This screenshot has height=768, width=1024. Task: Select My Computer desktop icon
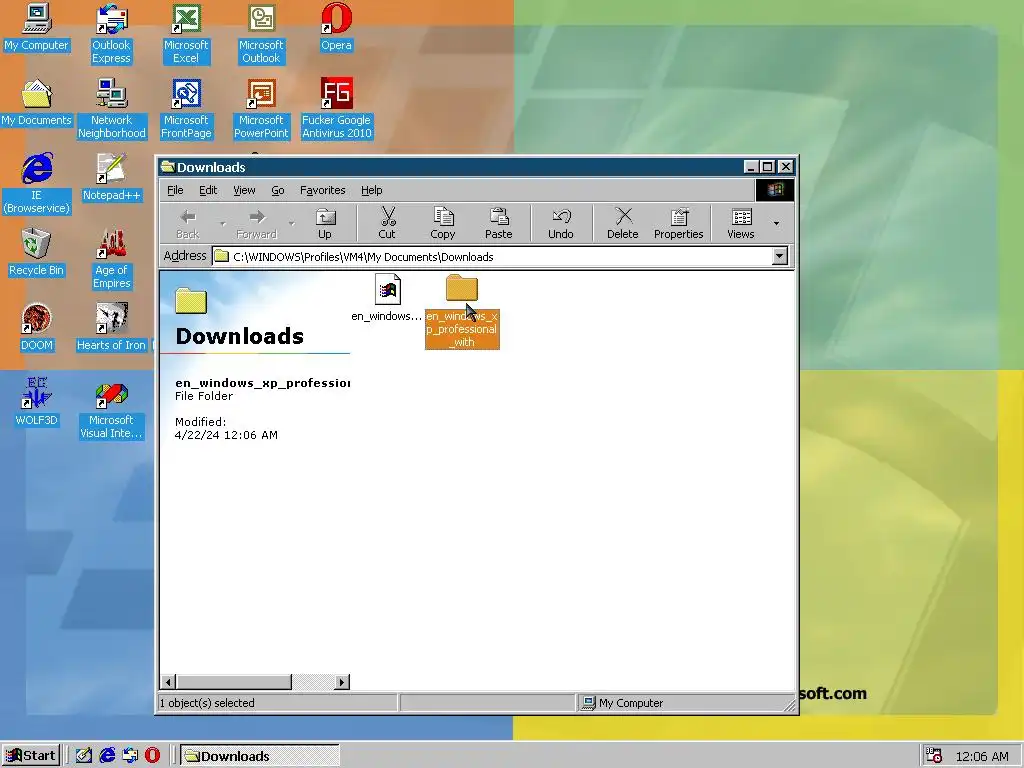(x=36, y=27)
